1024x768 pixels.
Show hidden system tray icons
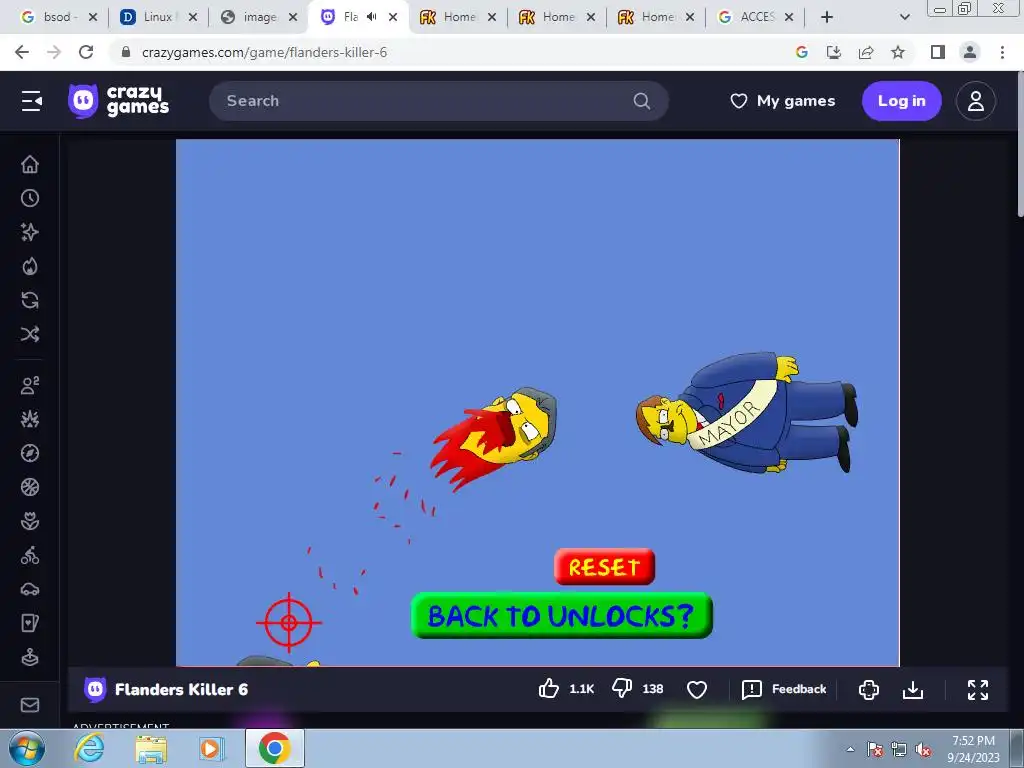pyautogui.click(x=850, y=749)
